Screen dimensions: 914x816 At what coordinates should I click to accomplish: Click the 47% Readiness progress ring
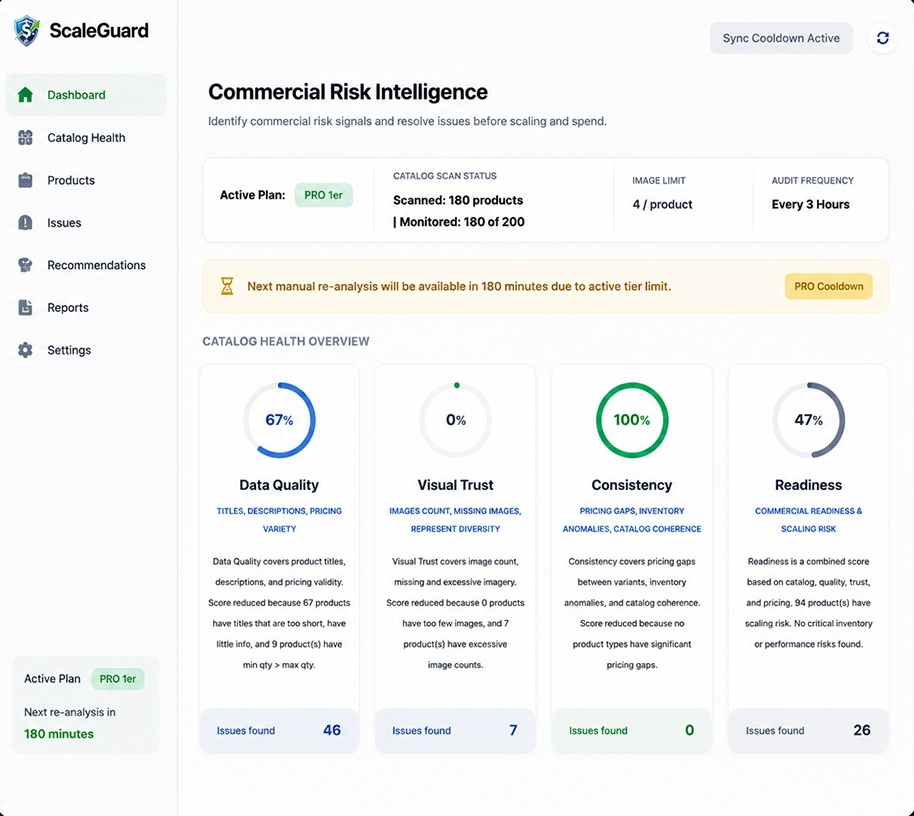[x=808, y=420]
